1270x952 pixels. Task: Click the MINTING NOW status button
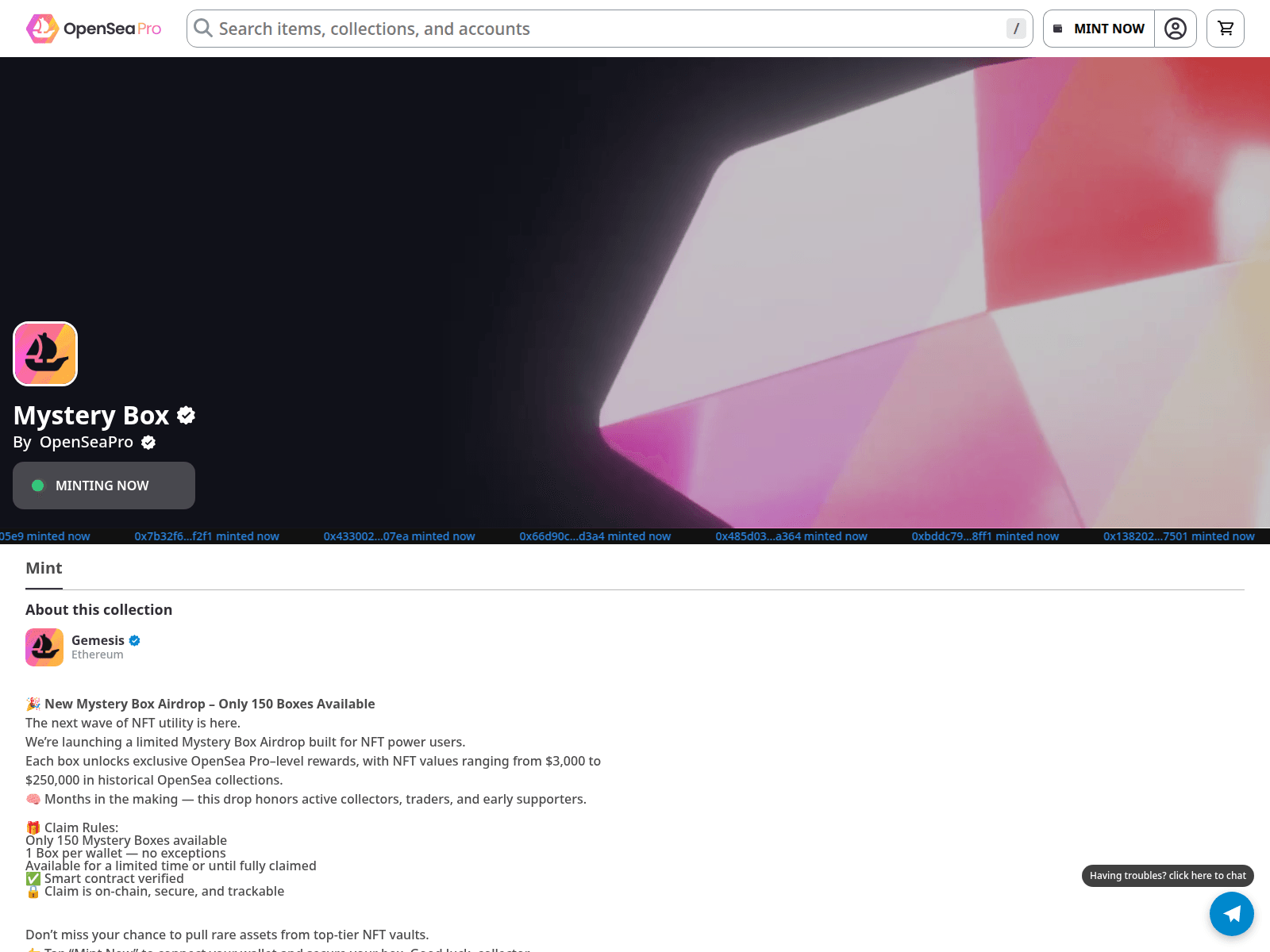tap(104, 486)
